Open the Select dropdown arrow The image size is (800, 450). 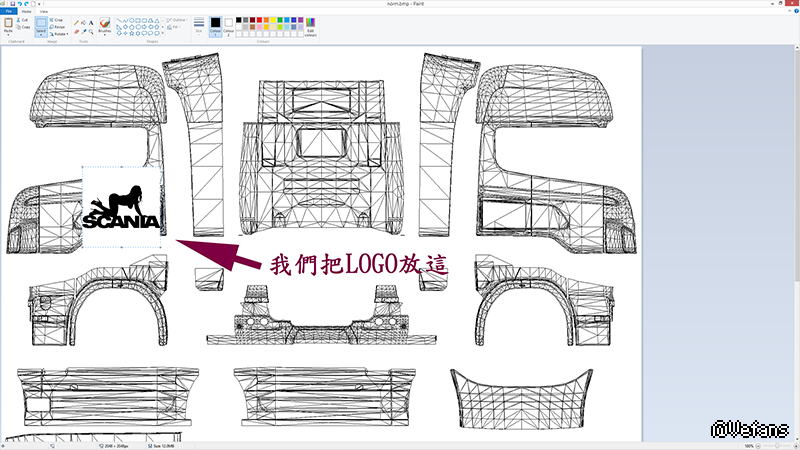tap(41, 34)
